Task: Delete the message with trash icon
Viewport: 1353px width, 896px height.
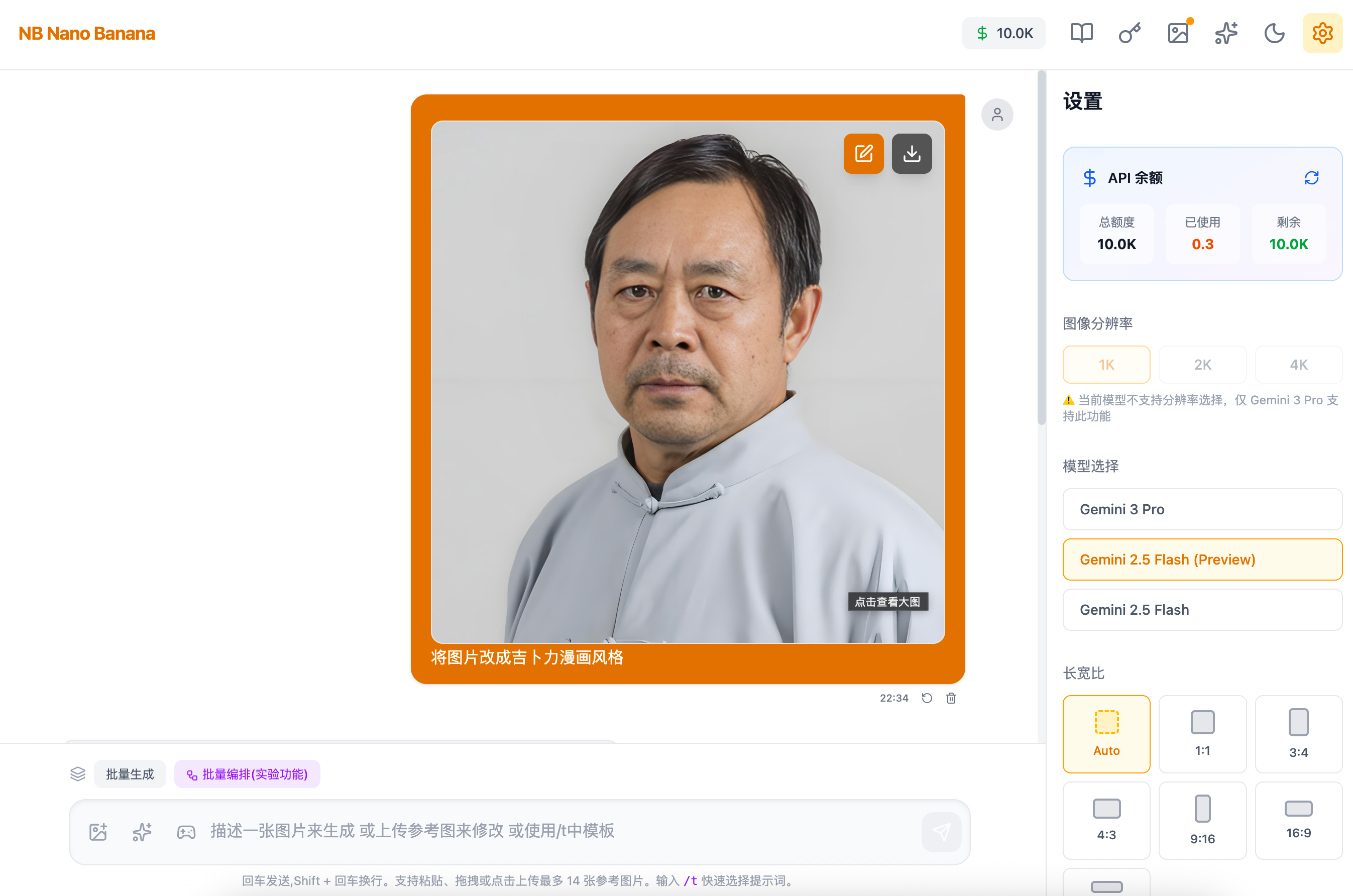Action: [x=951, y=698]
